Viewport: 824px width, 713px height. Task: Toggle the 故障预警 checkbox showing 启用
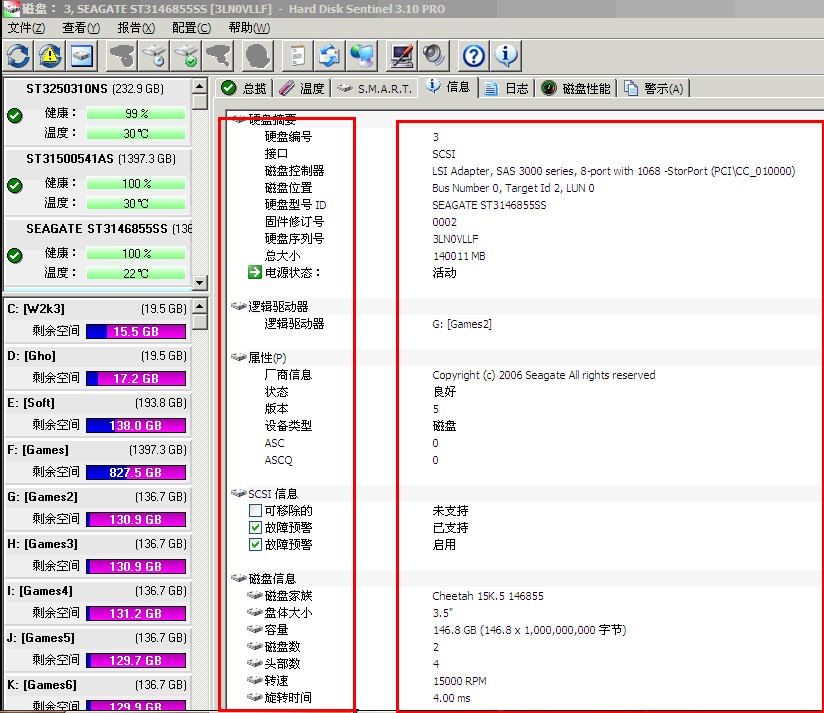[x=255, y=544]
